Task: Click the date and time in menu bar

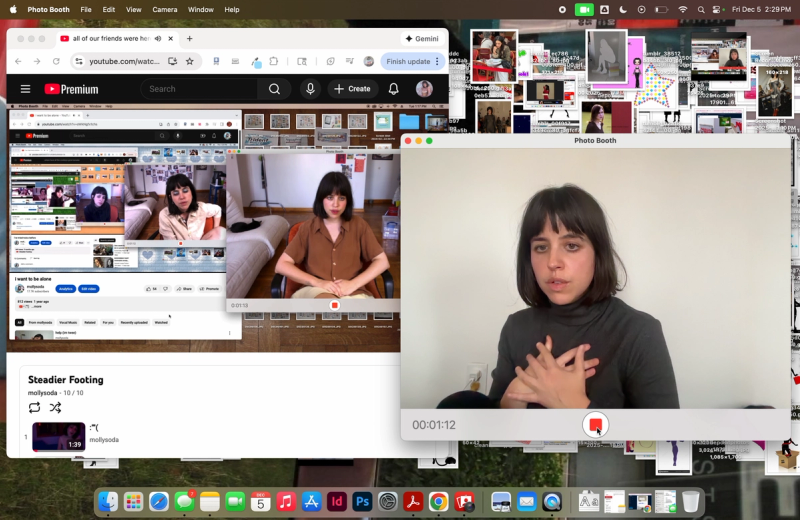Action: click(x=761, y=9)
